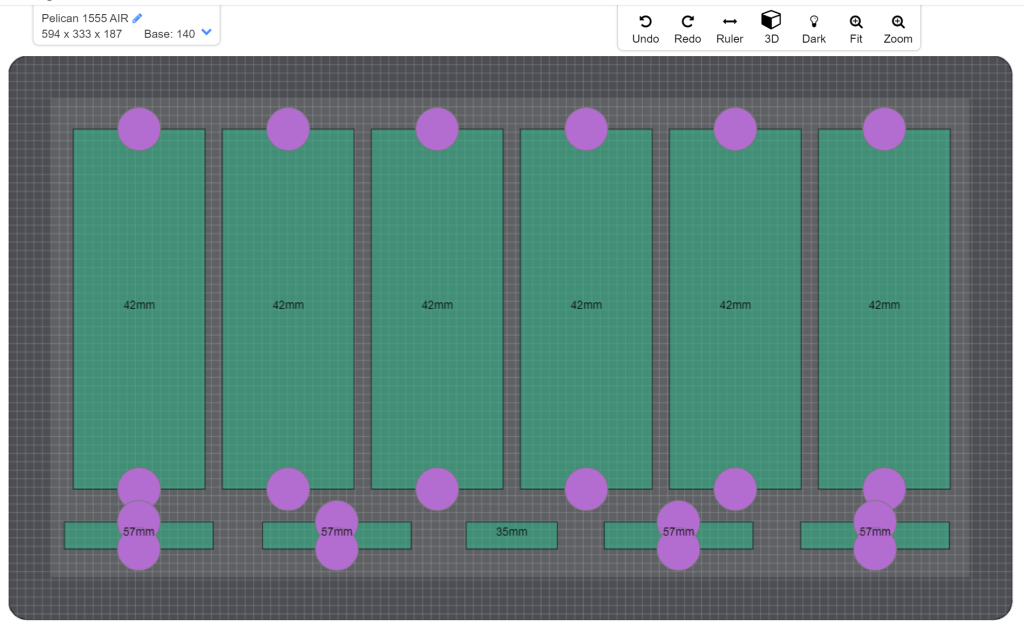Activate the Ruler measuring tool
This screenshot has width=1024, height=626.
tap(729, 22)
